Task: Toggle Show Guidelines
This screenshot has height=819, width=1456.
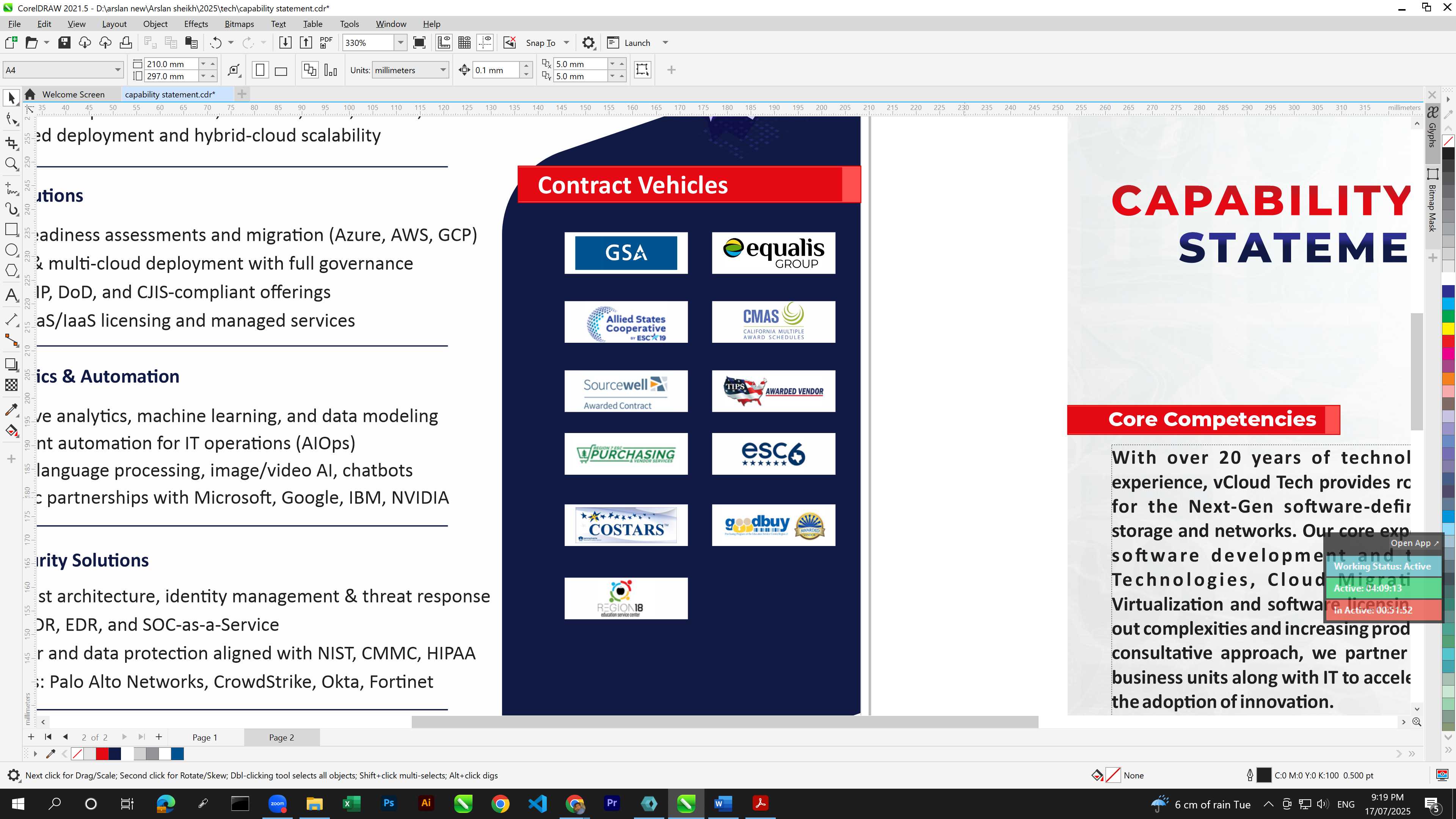Action: coord(485,42)
